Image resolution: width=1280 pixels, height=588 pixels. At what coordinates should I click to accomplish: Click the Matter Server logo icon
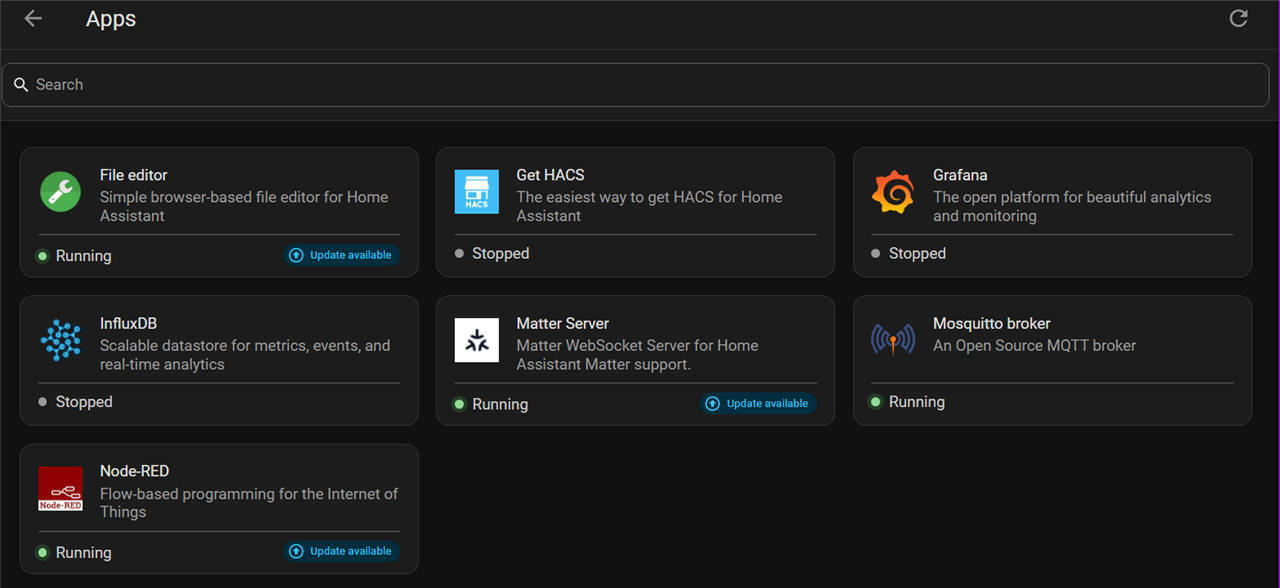click(x=476, y=340)
